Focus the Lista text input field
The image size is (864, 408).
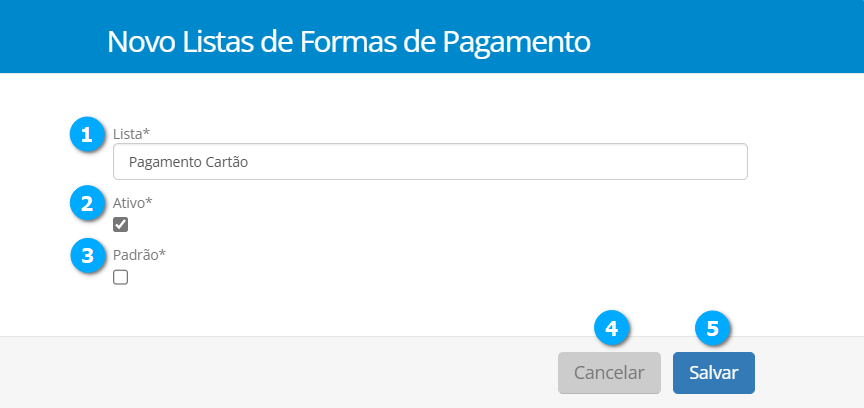point(430,162)
